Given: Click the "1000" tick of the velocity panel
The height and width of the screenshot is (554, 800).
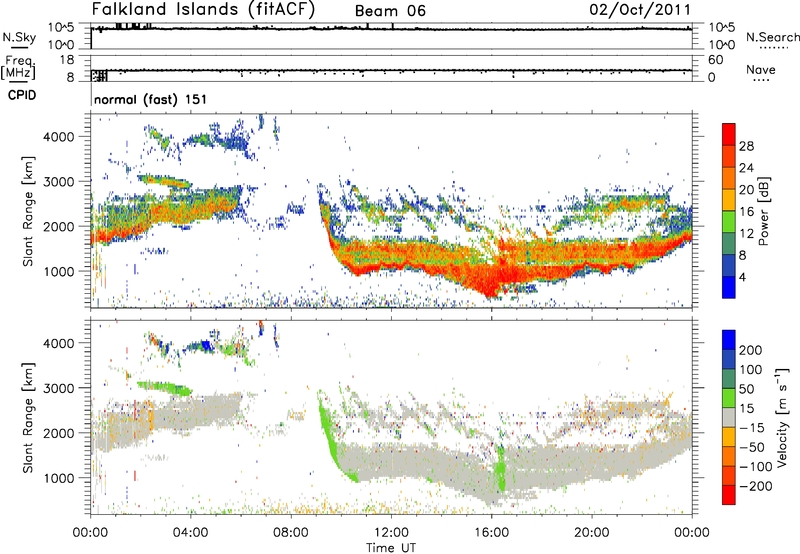Looking at the screenshot, I should click(58, 478).
